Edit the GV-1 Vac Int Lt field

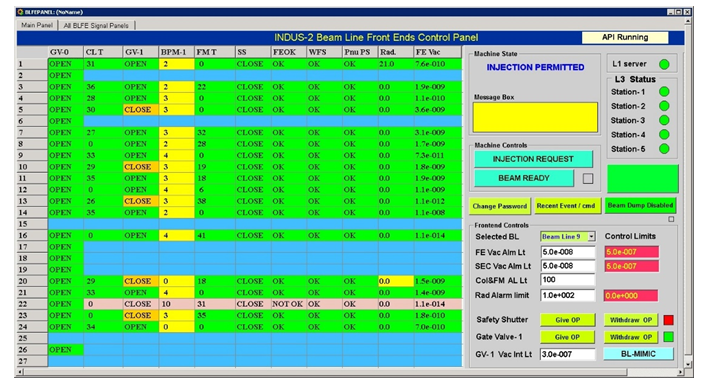point(568,354)
